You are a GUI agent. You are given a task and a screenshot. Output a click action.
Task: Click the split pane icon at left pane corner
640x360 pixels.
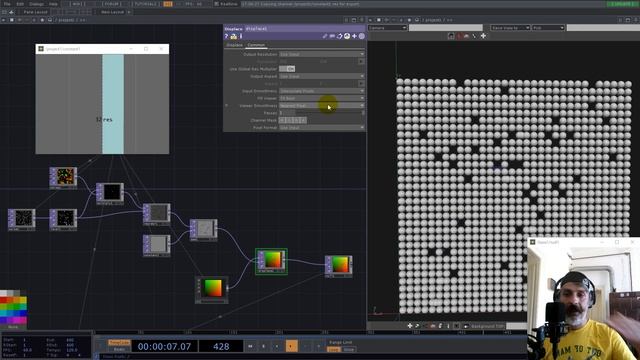point(347,20)
